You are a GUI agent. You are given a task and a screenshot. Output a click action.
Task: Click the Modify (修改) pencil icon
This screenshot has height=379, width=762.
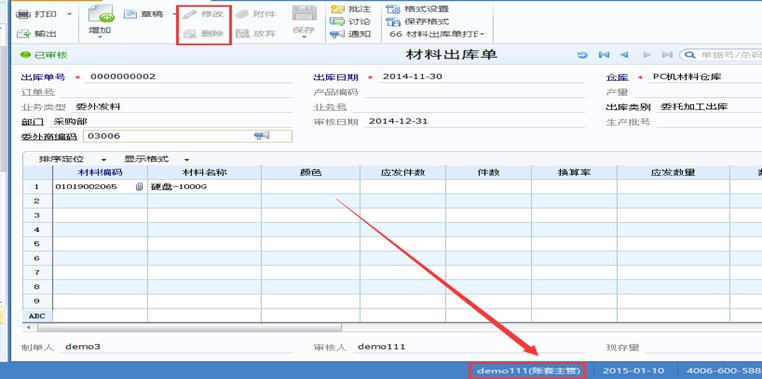(x=190, y=14)
